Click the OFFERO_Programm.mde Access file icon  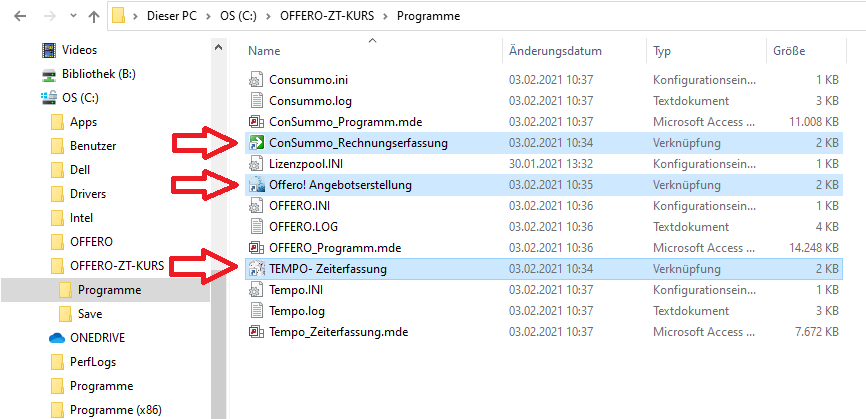pyautogui.click(x=256, y=247)
